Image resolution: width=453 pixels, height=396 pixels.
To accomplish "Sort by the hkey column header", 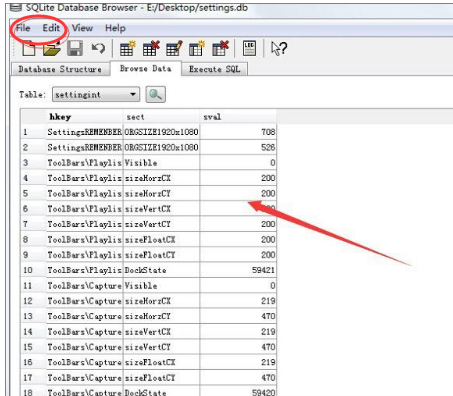I will point(85,117).
